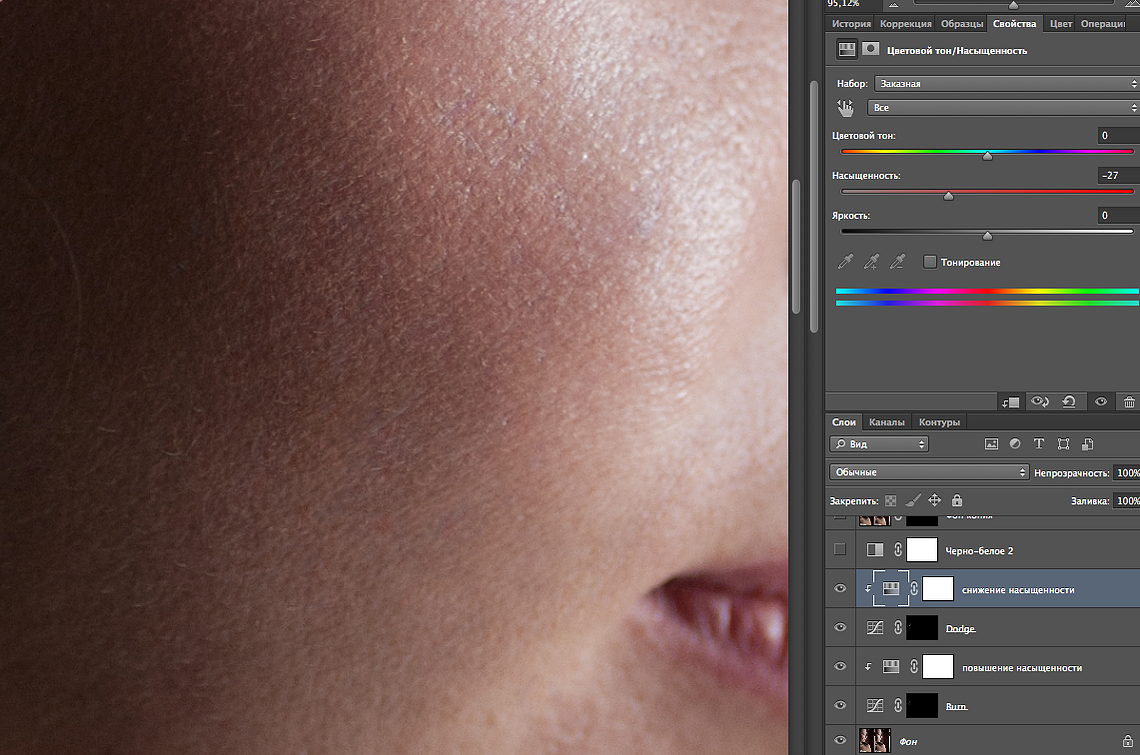Viewport: 1140px width, 755px height.
Task: Click mask link icon on Dodge layer
Action: [x=898, y=627]
